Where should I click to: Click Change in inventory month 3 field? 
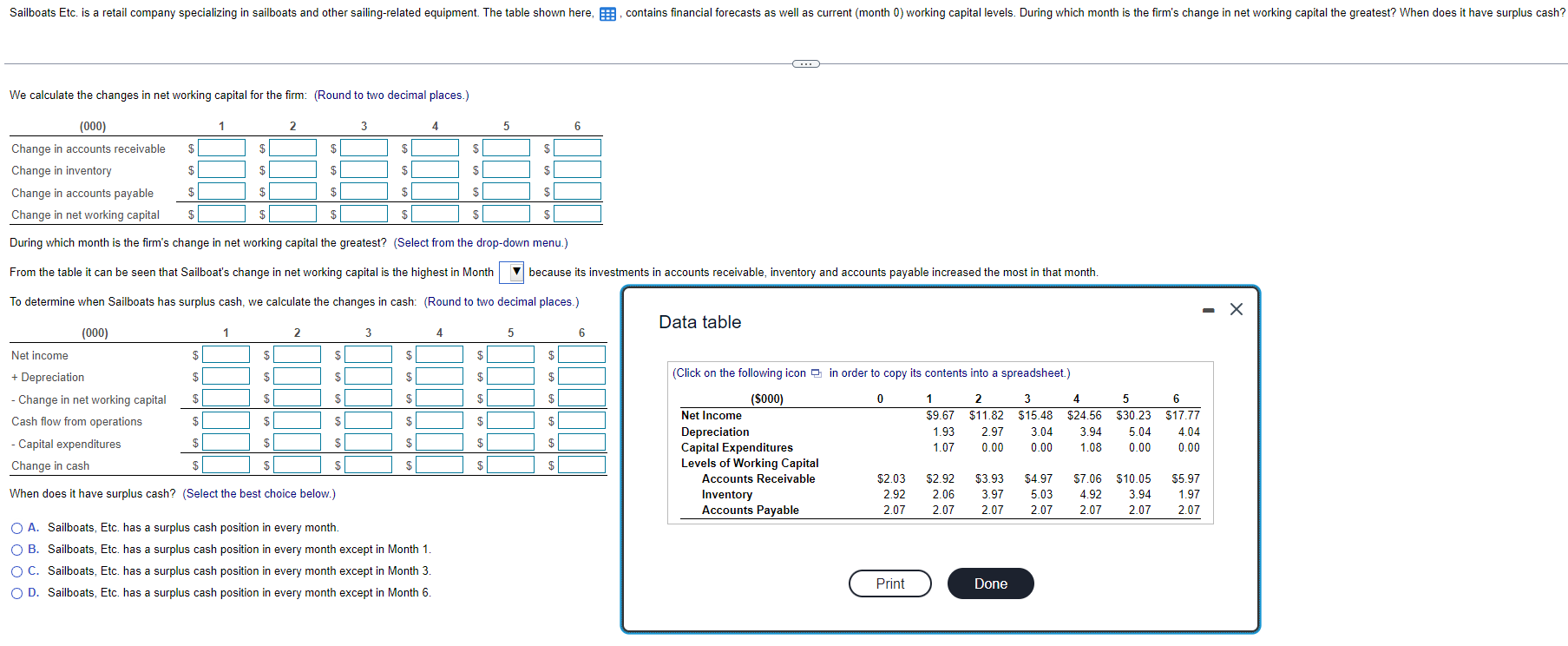pos(364,169)
